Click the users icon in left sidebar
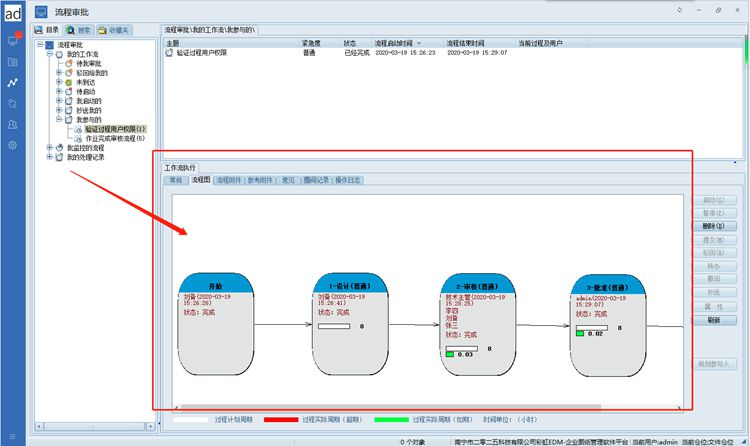 [x=13, y=124]
